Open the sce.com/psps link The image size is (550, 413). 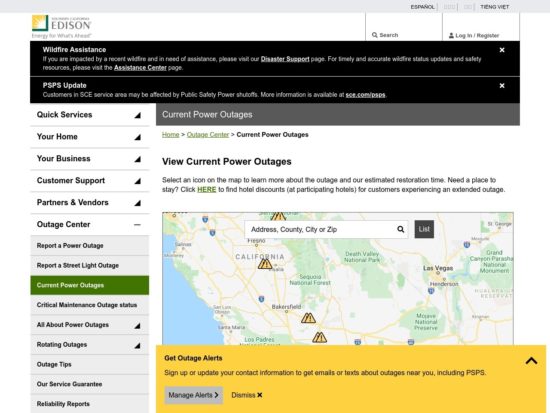pyautogui.click(x=365, y=95)
